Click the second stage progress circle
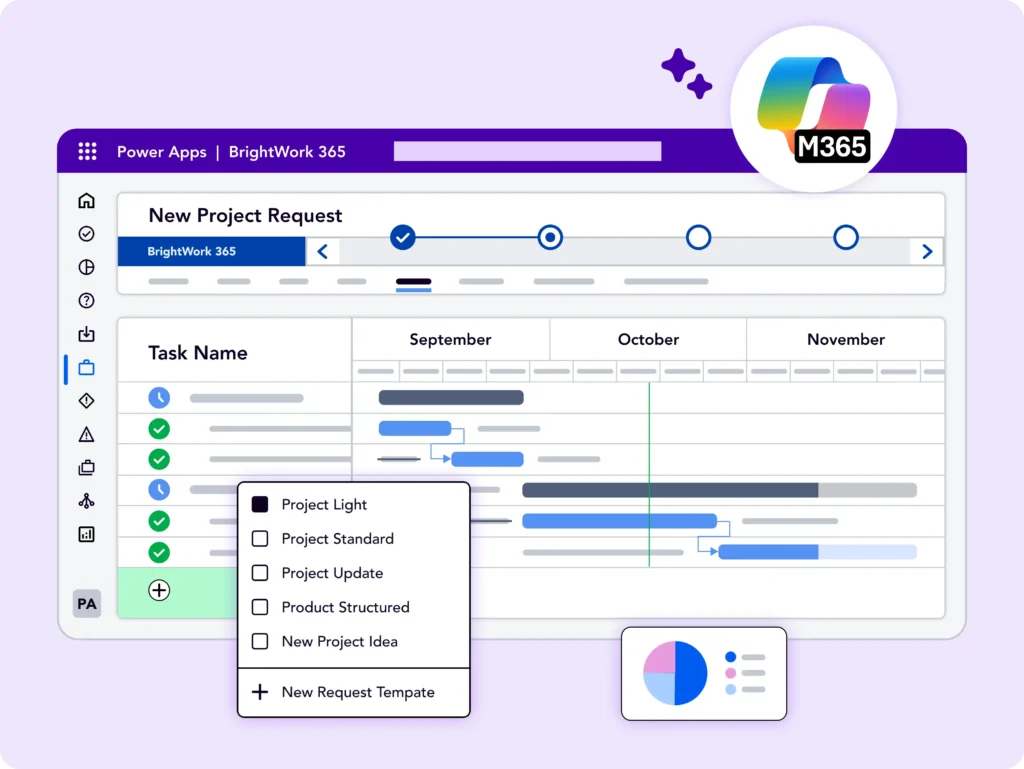The width and height of the screenshot is (1024, 769). (550, 238)
